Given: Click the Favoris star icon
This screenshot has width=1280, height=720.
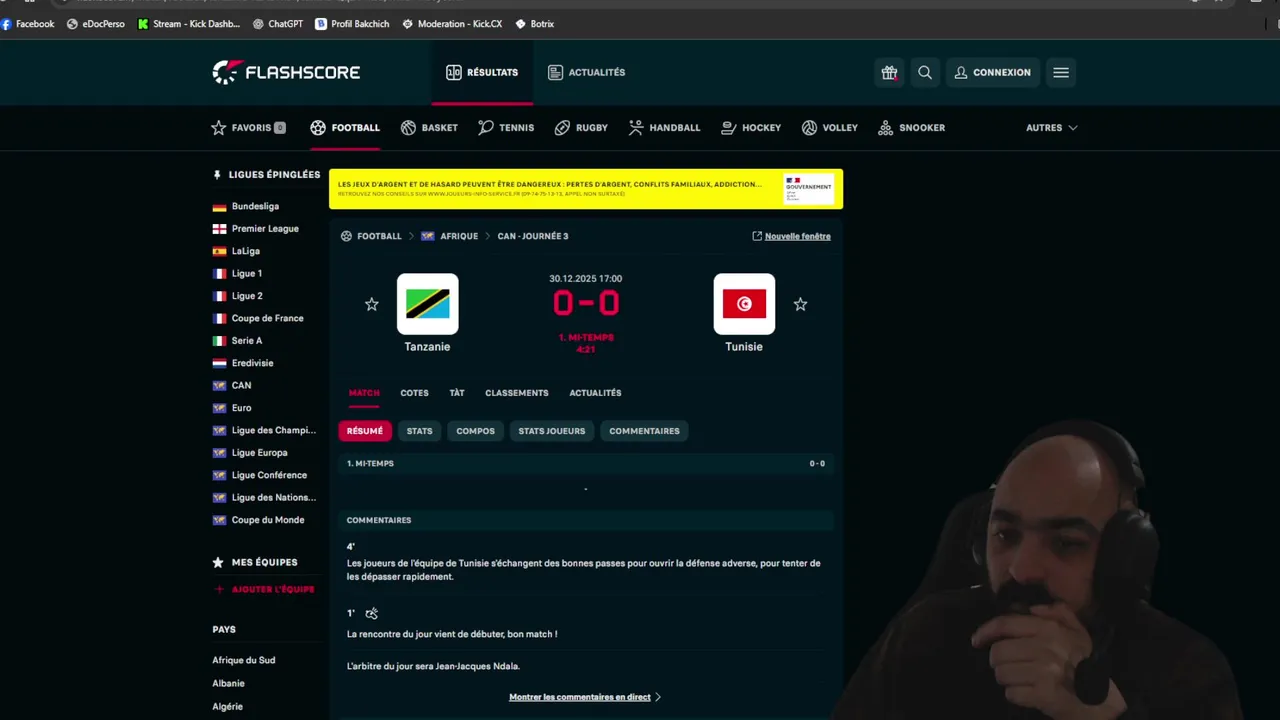Looking at the screenshot, I should [x=219, y=128].
